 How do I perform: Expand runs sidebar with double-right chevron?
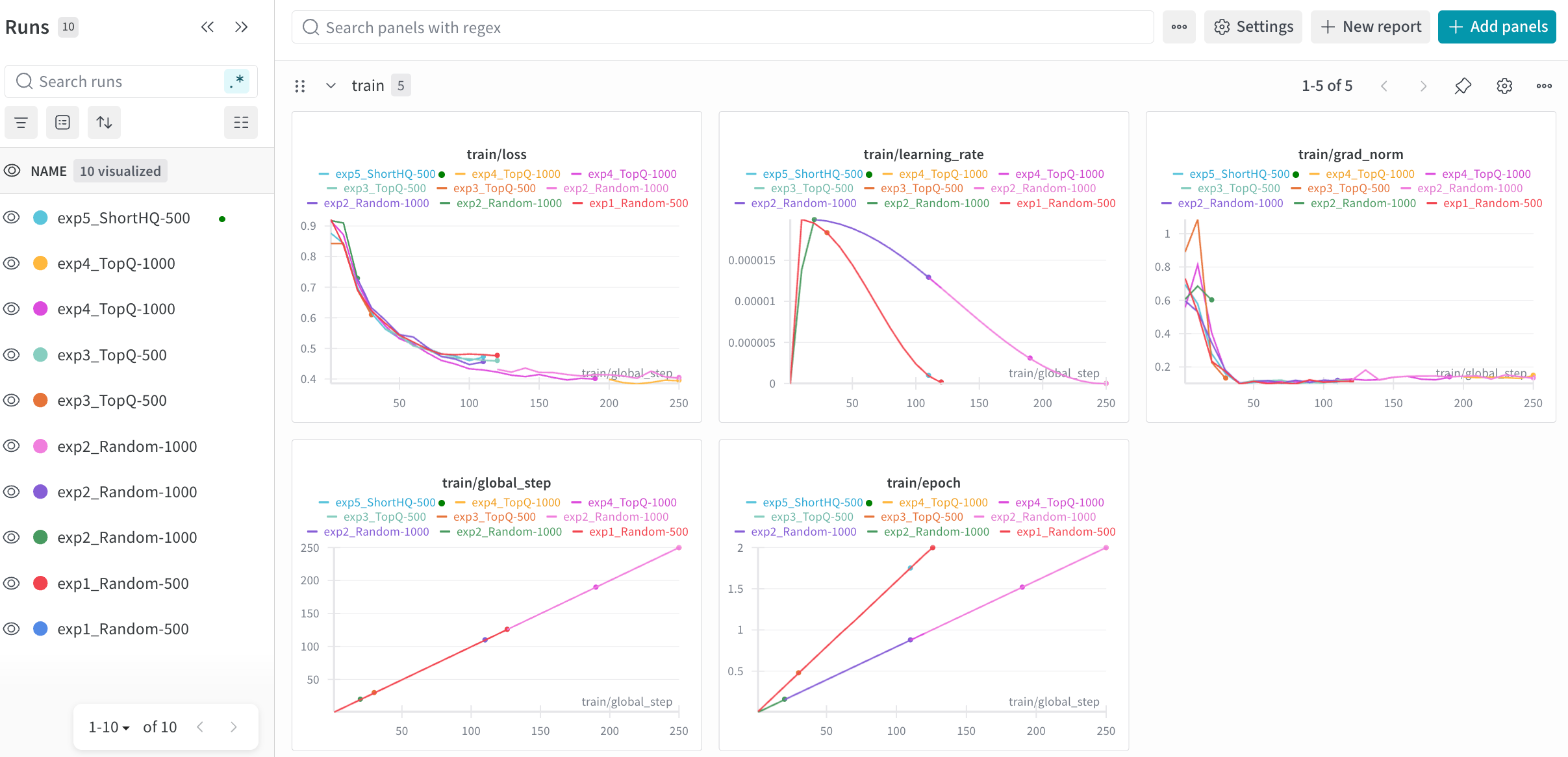pos(241,27)
